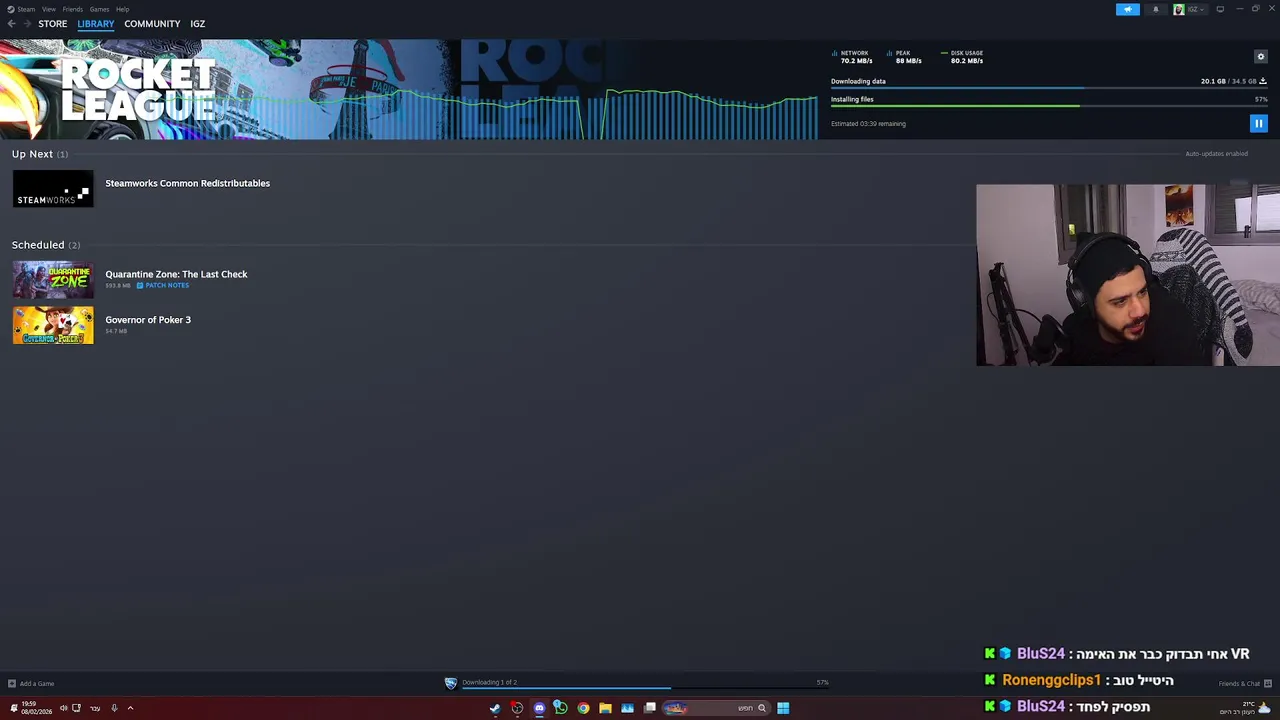Click the NETWORK 70.2 MB/s stat
1280x720 pixels.
pyautogui.click(x=853, y=57)
